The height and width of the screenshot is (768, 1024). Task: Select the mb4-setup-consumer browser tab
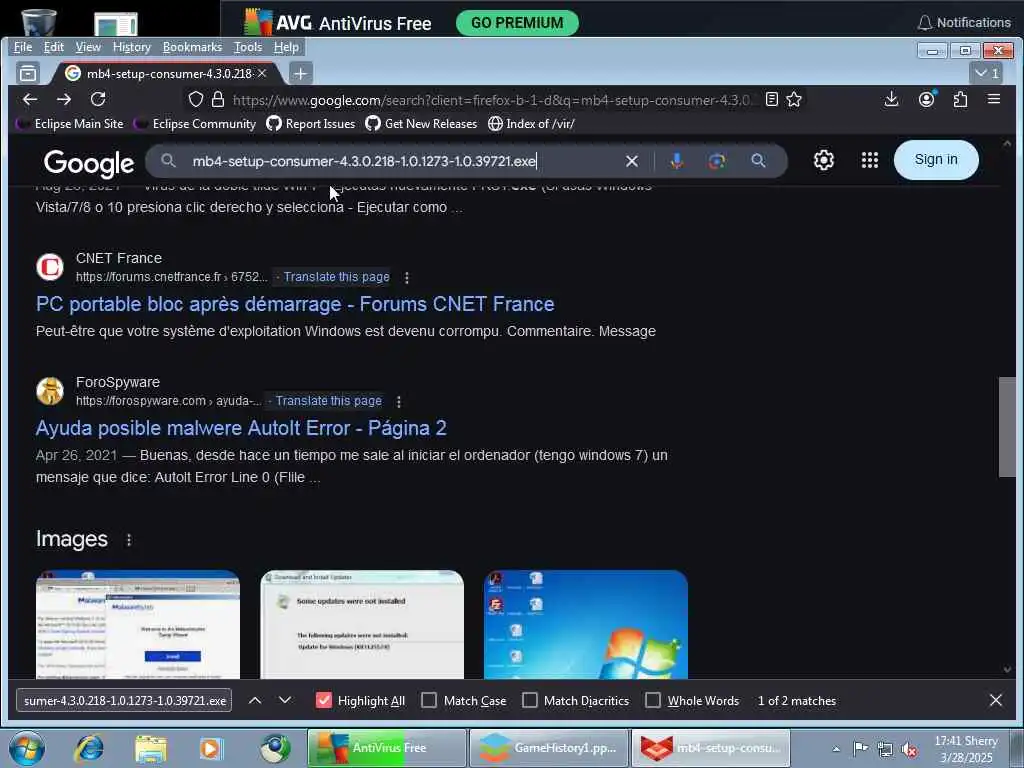(x=167, y=73)
